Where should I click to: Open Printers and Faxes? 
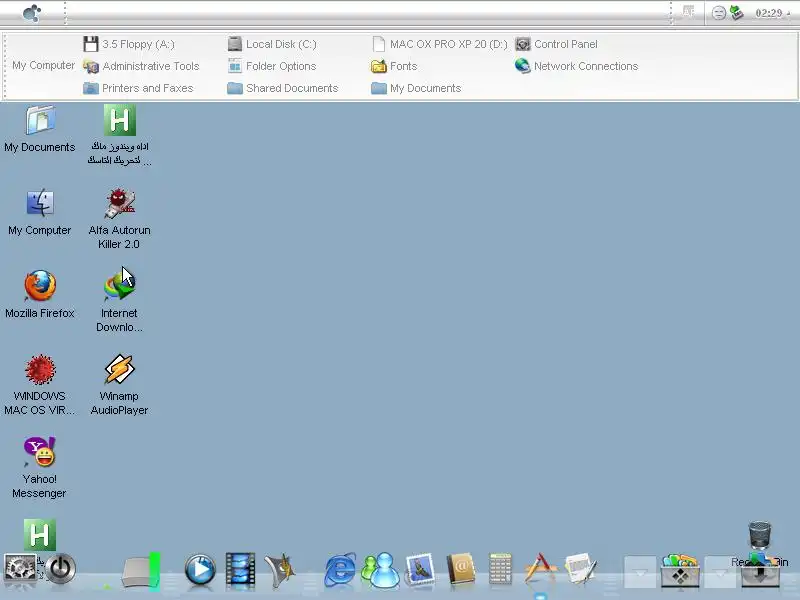click(138, 88)
